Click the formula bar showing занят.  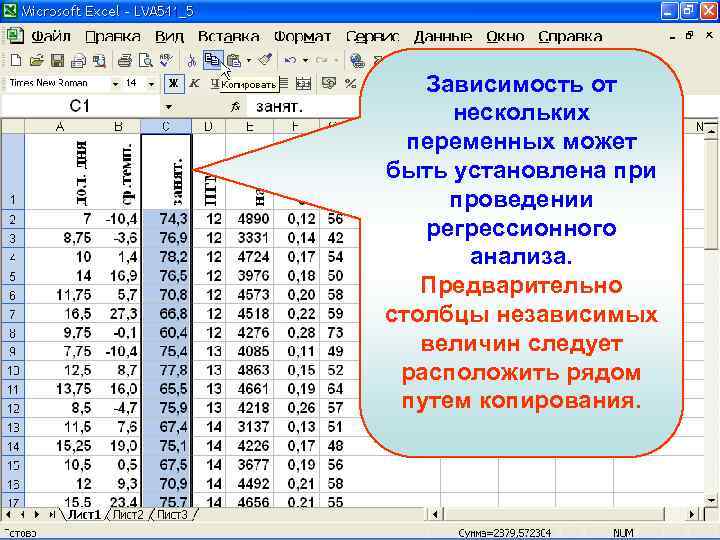tap(303, 107)
